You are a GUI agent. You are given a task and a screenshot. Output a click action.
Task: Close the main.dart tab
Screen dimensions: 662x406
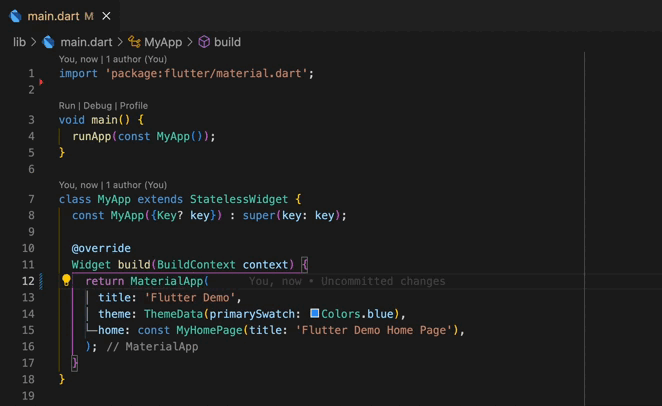tap(106, 16)
